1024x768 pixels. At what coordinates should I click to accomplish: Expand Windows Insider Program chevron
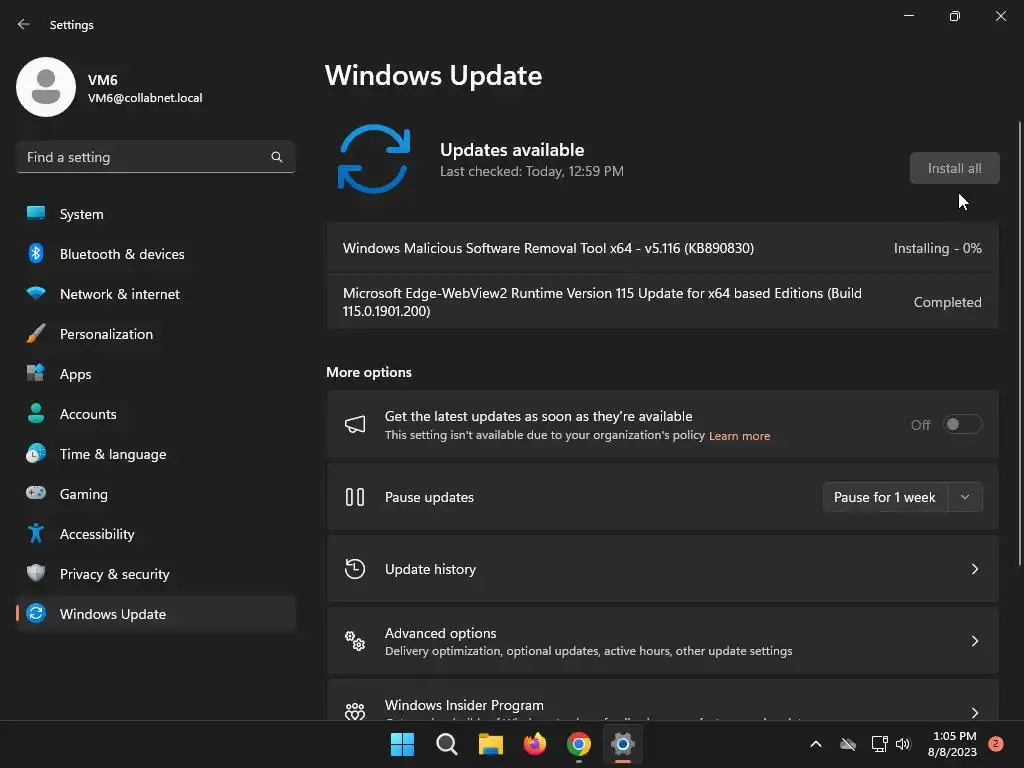coord(974,712)
